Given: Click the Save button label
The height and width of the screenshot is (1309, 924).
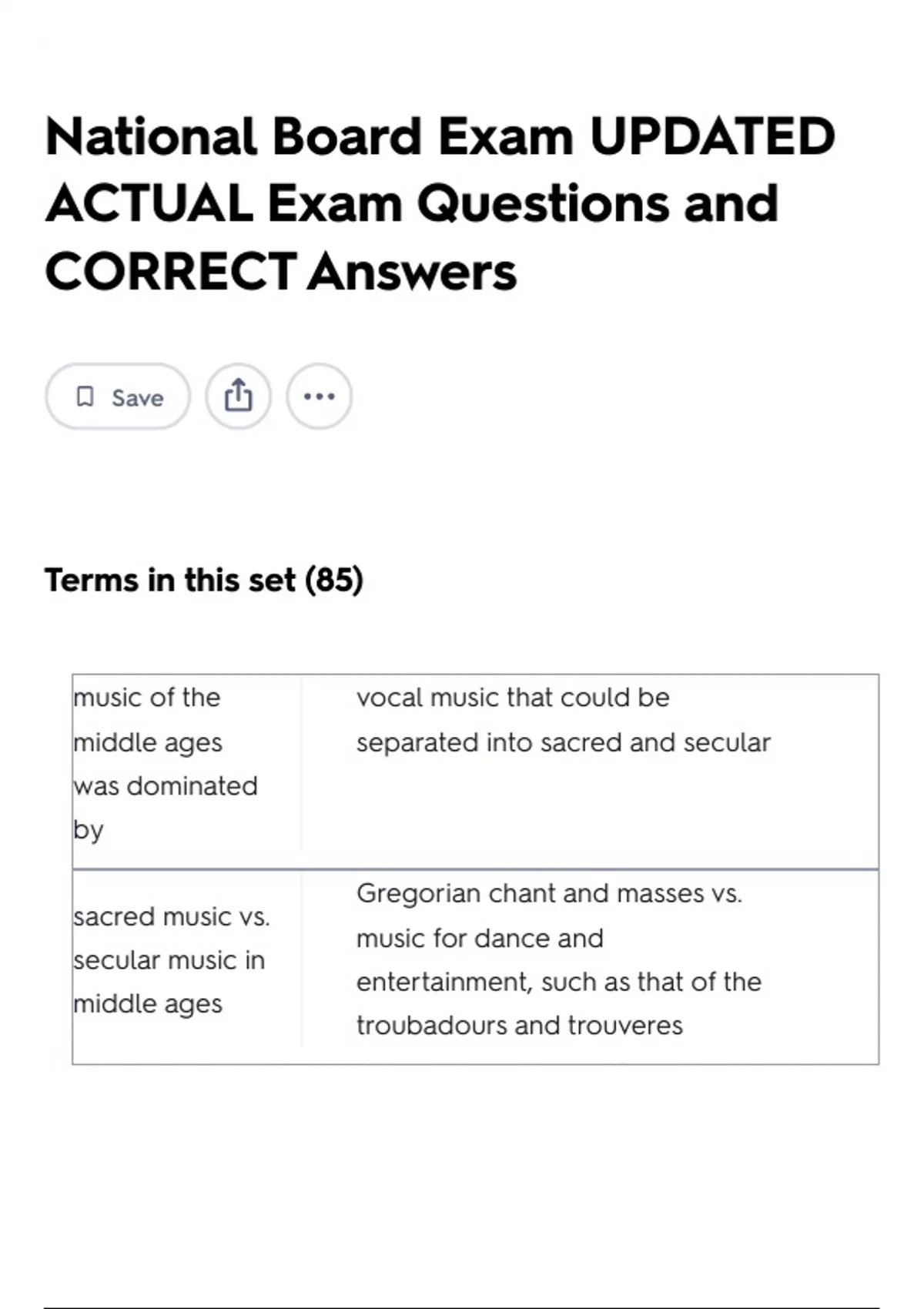Looking at the screenshot, I should tap(137, 397).
